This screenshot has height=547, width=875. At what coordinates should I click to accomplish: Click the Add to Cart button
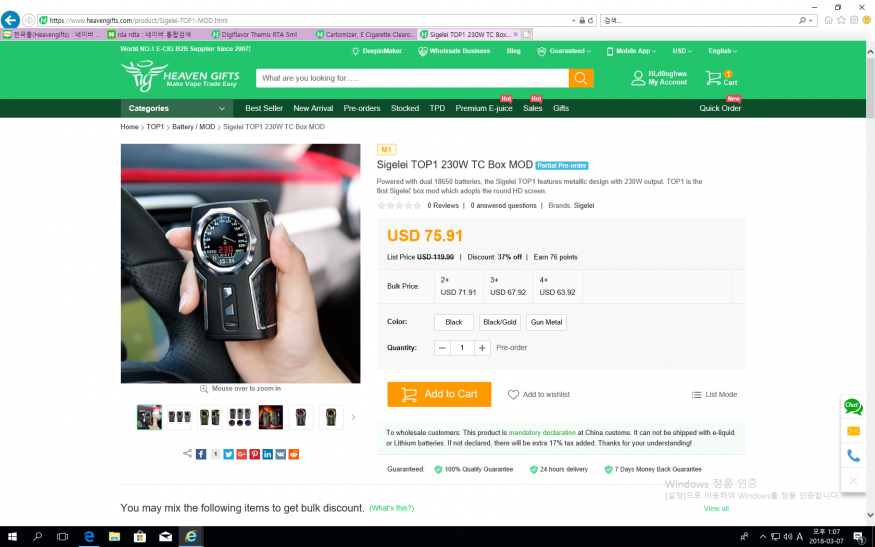(x=439, y=394)
